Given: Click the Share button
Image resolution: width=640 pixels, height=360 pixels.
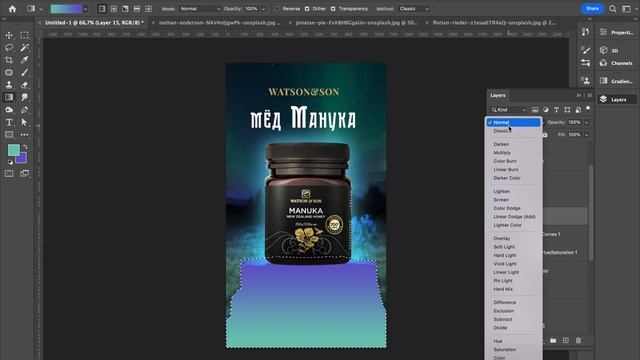Looking at the screenshot, I should point(592,9).
